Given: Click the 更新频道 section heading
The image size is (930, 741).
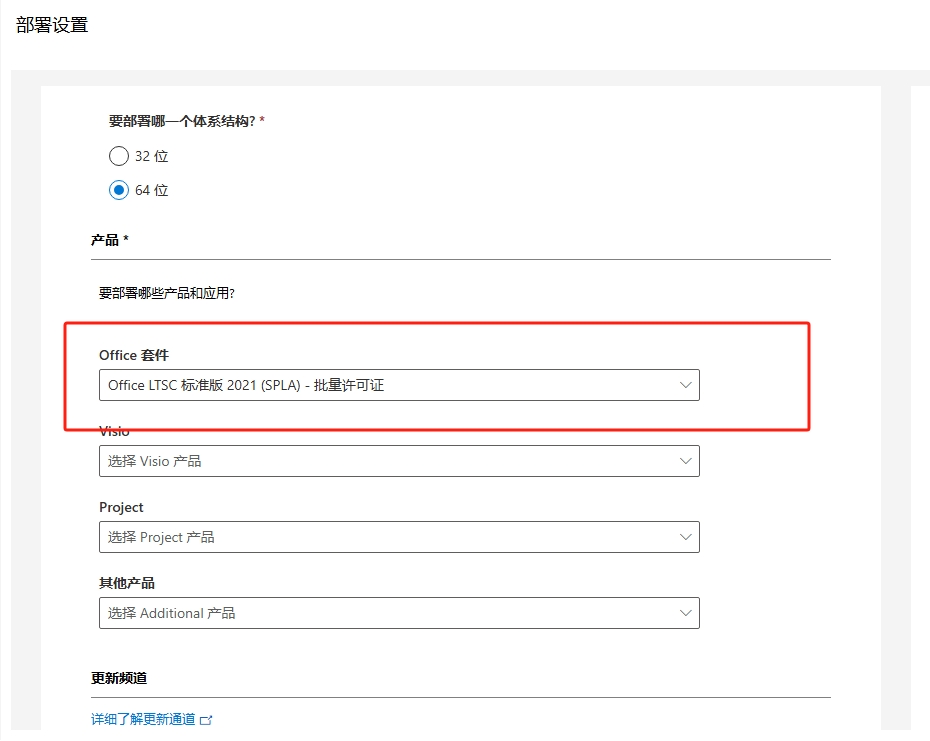Looking at the screenshot, I should pos(119,678).
